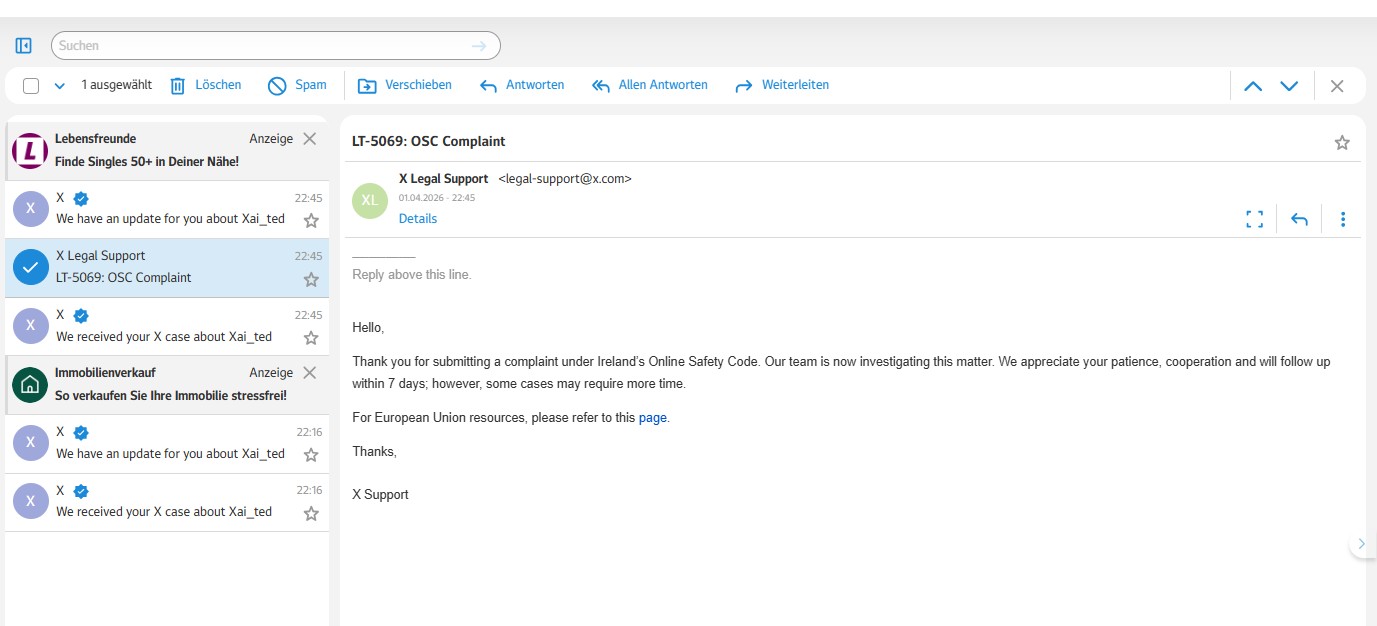Mark the email as Spam
Image resolution: width=1377 pixels, height=626 pixels.
[x=297, y=85]
